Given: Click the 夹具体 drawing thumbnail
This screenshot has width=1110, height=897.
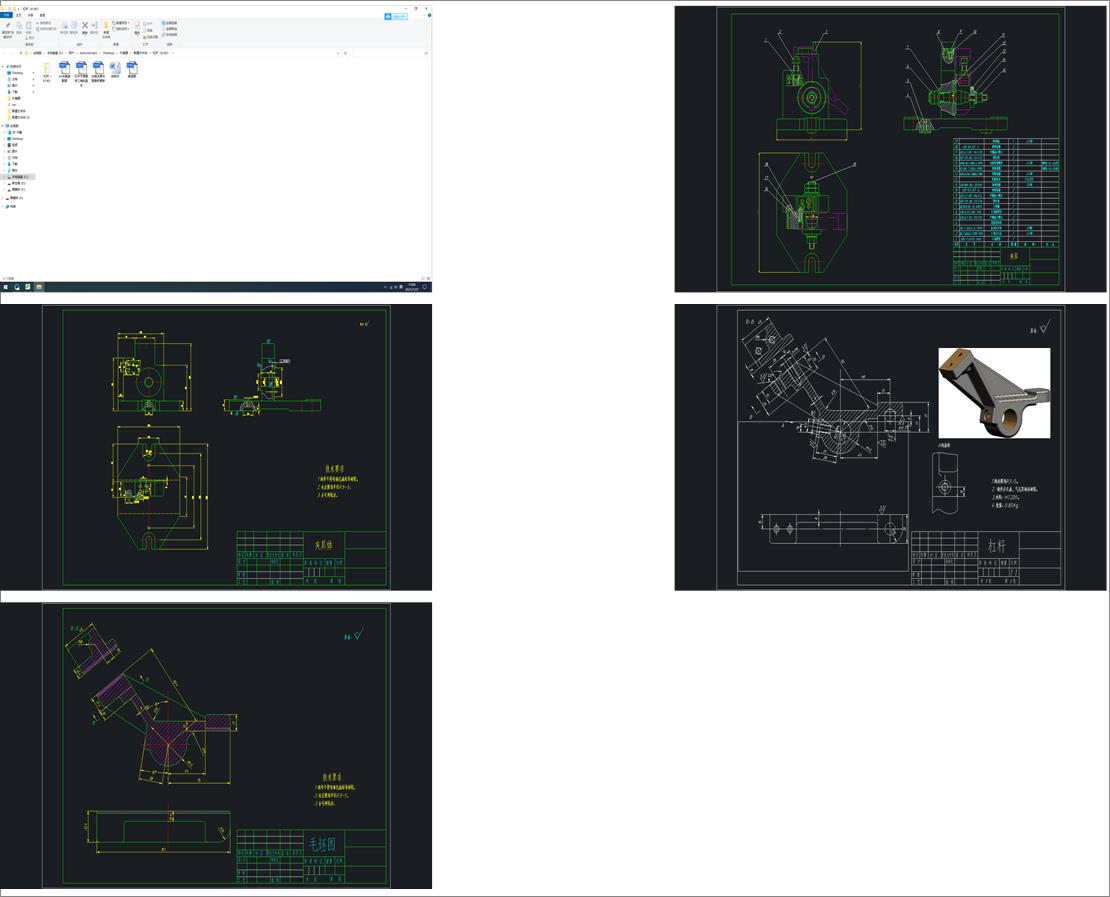Looking at the screenshot, I should pos(216,447).
